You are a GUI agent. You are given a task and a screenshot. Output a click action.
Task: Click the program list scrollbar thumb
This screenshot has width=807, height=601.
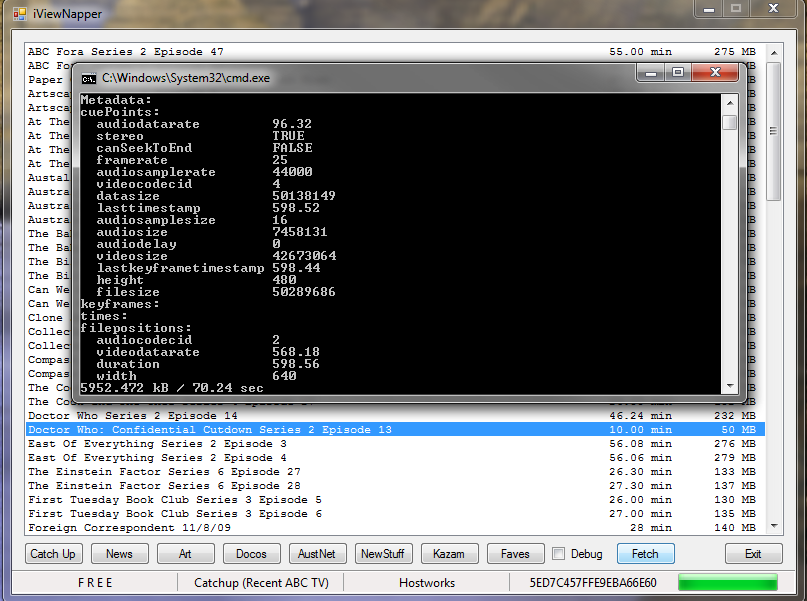tap(773, 131)
